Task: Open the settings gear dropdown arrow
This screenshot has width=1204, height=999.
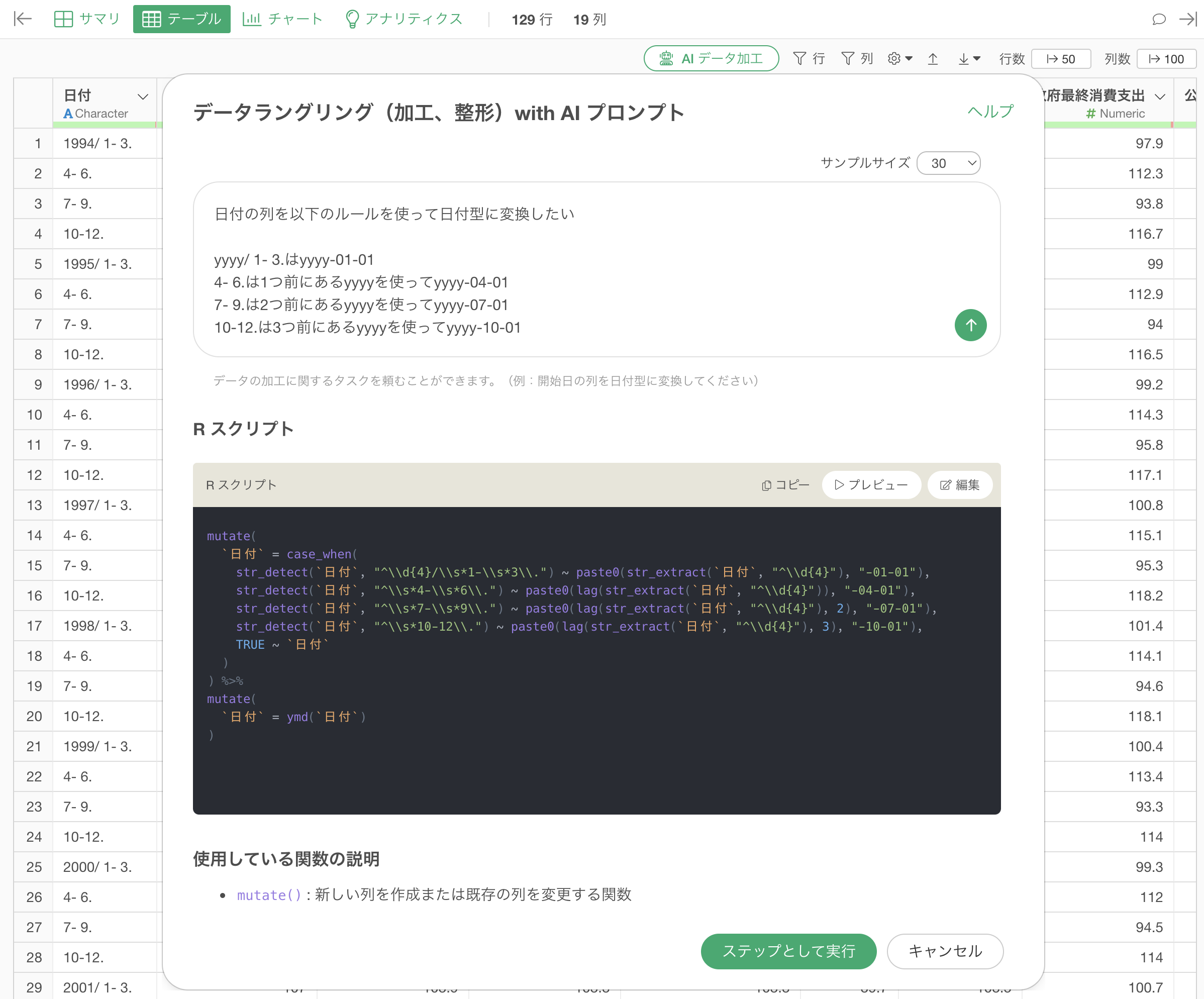Action: [909, 58]
